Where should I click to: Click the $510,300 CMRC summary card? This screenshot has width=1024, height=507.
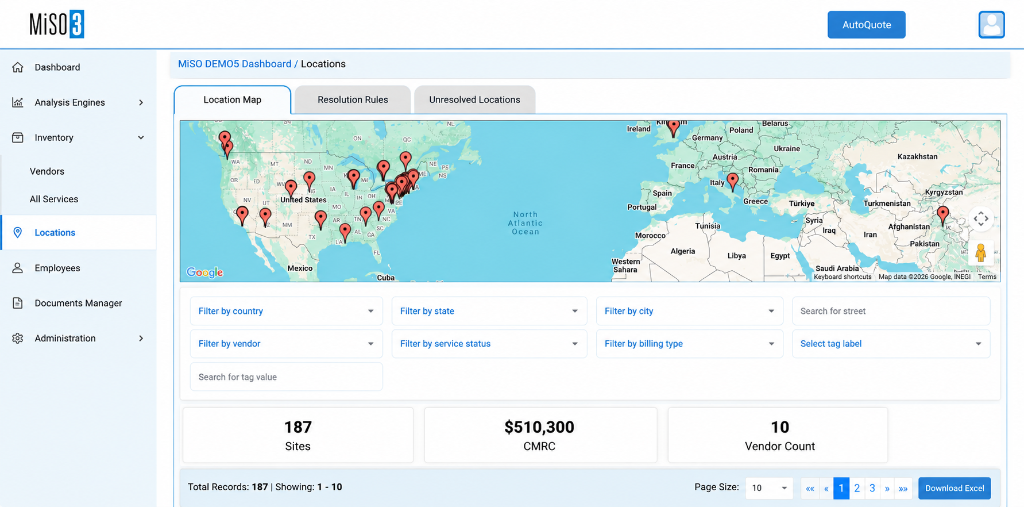click(541, 435)
